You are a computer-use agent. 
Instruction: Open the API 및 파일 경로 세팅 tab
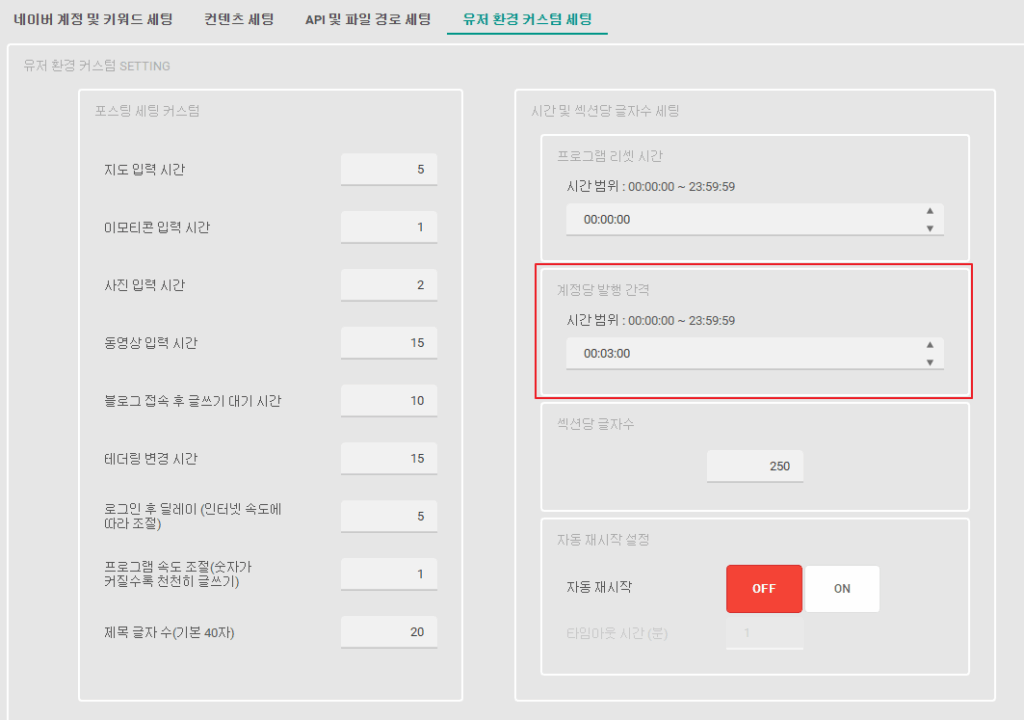[x=368, y=19]
